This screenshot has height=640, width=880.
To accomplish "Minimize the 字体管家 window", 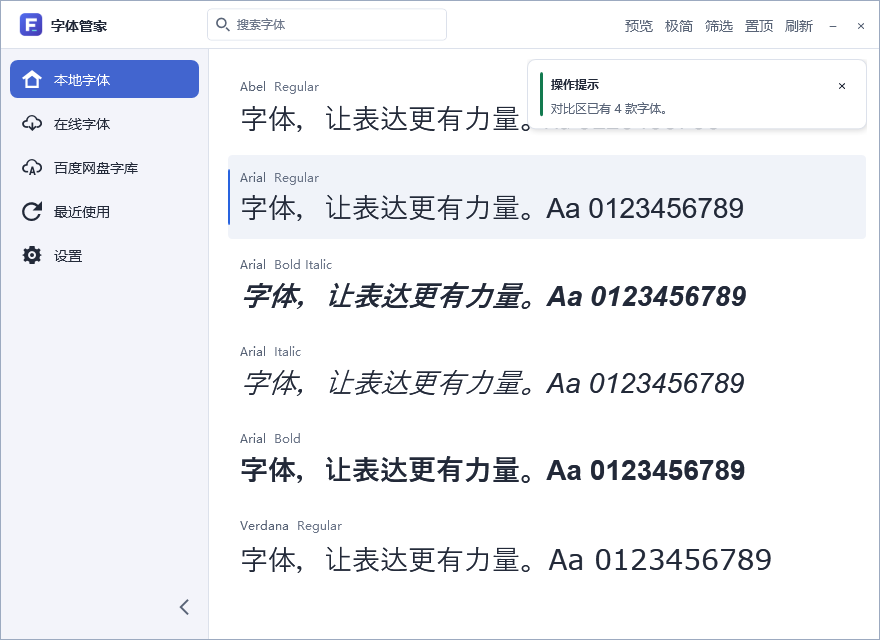I will (833, 26).
